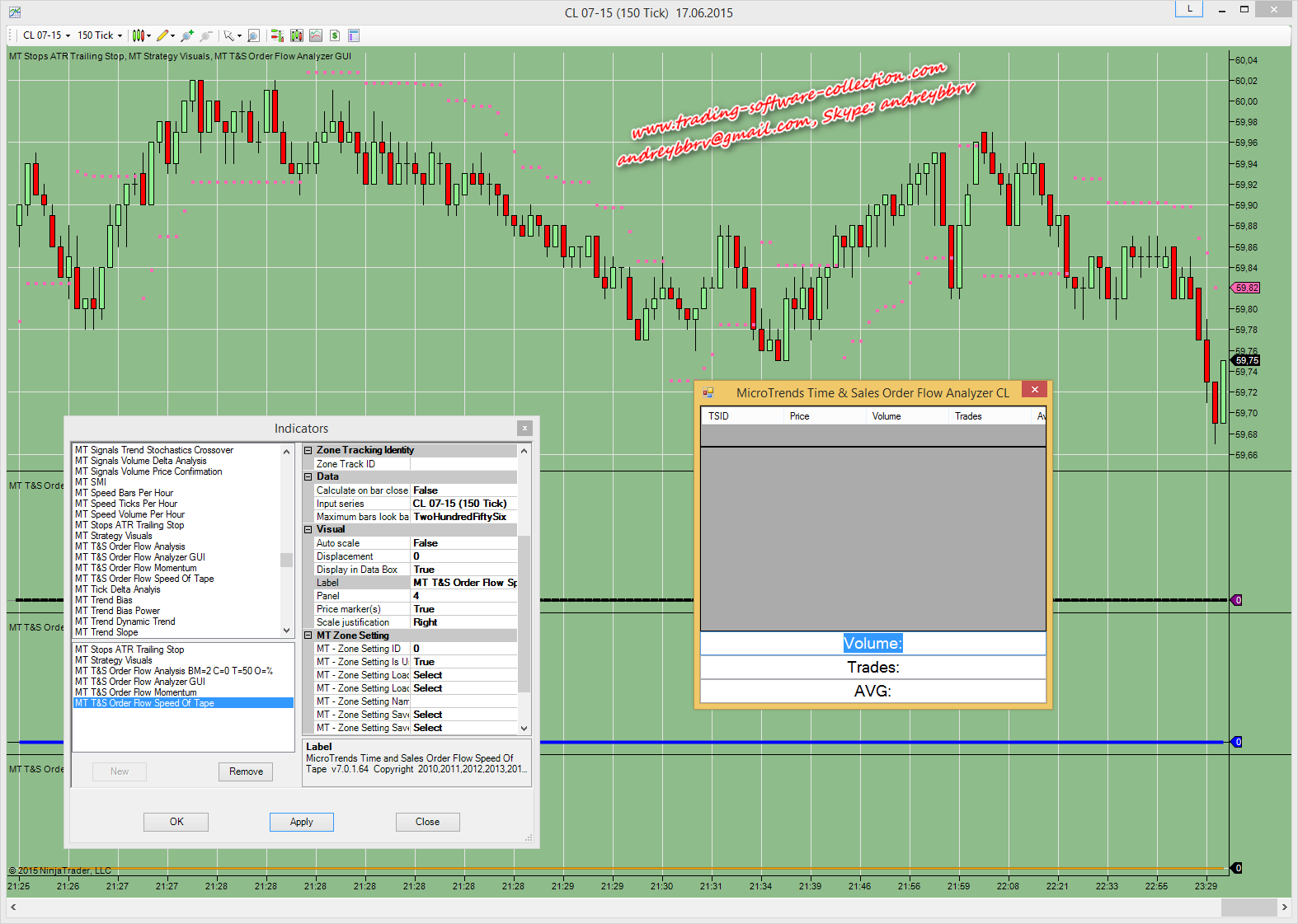Select the cursor pointer tool icon
The image size is (1298, 924).
[x=229, y=35]
